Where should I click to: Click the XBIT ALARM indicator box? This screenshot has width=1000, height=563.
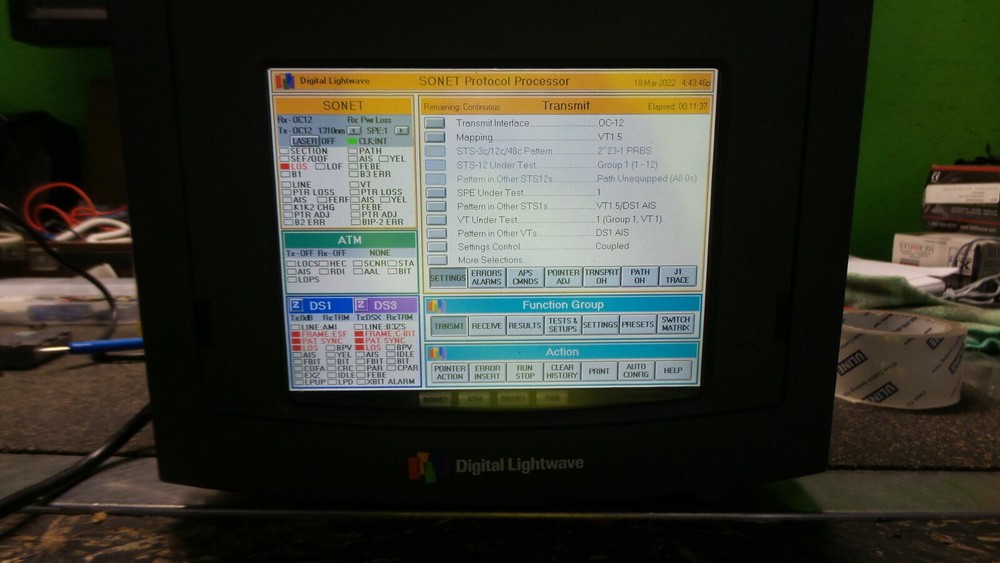[362, 382]
